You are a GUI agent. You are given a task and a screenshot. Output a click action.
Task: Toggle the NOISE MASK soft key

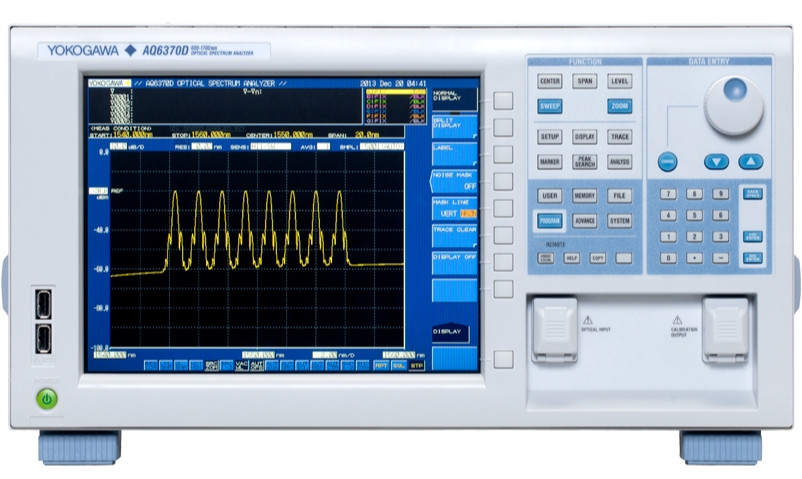pos(454,180)
